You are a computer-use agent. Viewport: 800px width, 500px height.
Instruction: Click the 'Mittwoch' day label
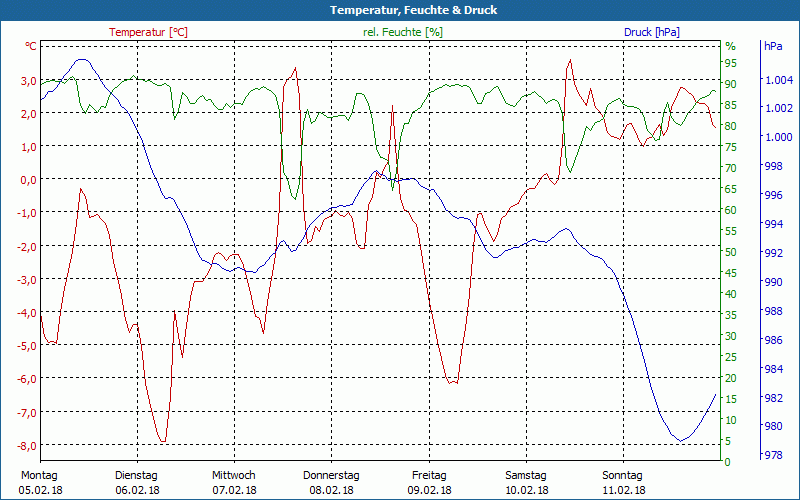[x=234, y=476]
